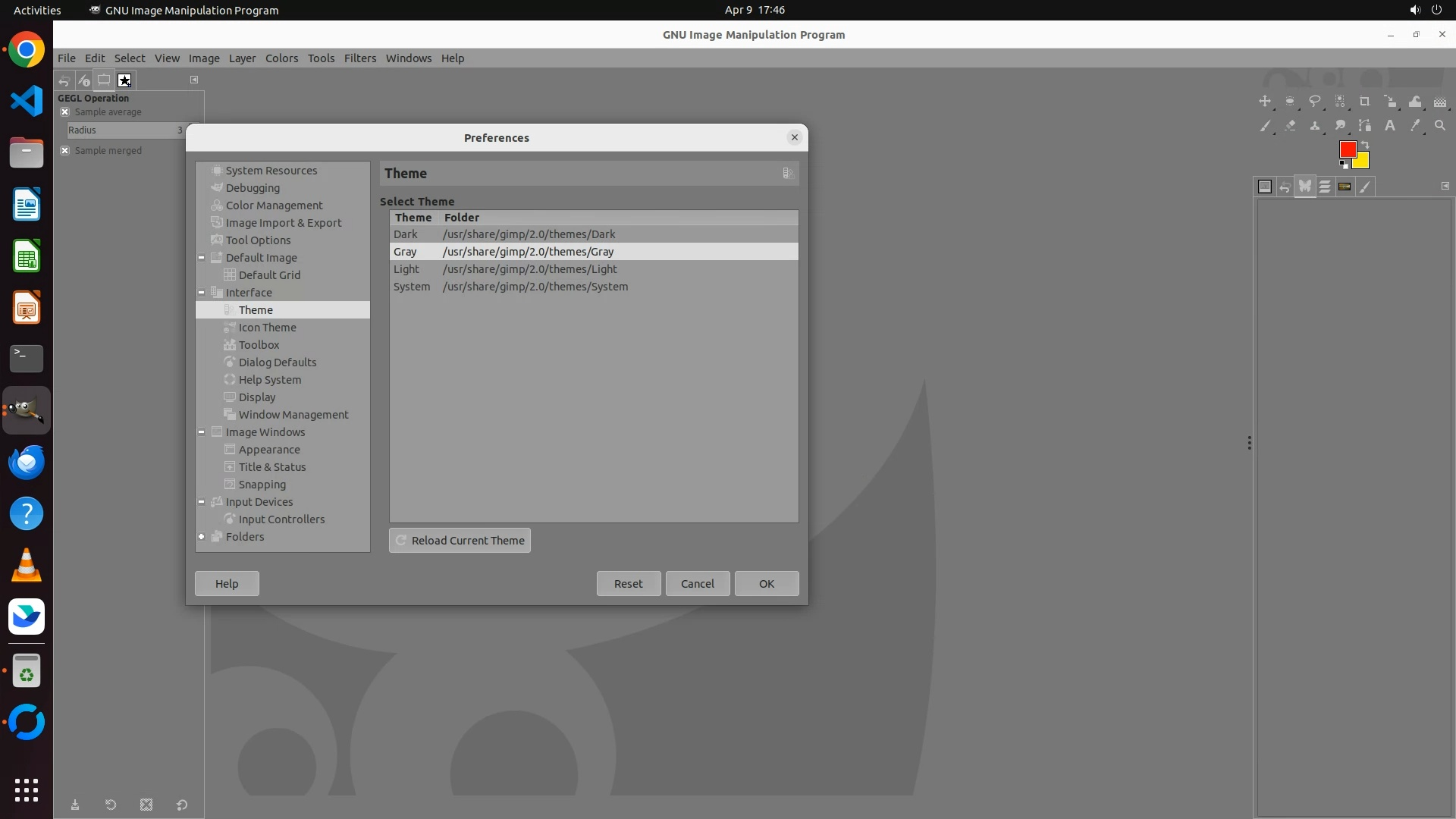Click the red foreground color swatch
The width and height of the screenshot is (1456, 819).
pyautogui.click(x=1347, y=149)
